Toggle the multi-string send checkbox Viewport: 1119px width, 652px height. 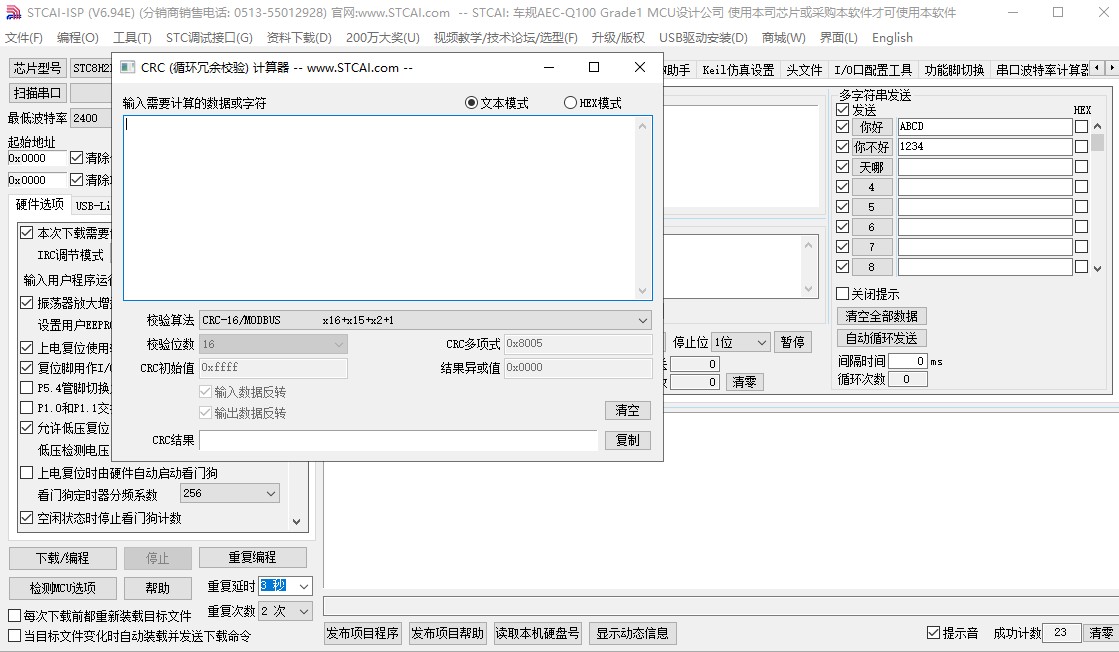click(842, 110)
